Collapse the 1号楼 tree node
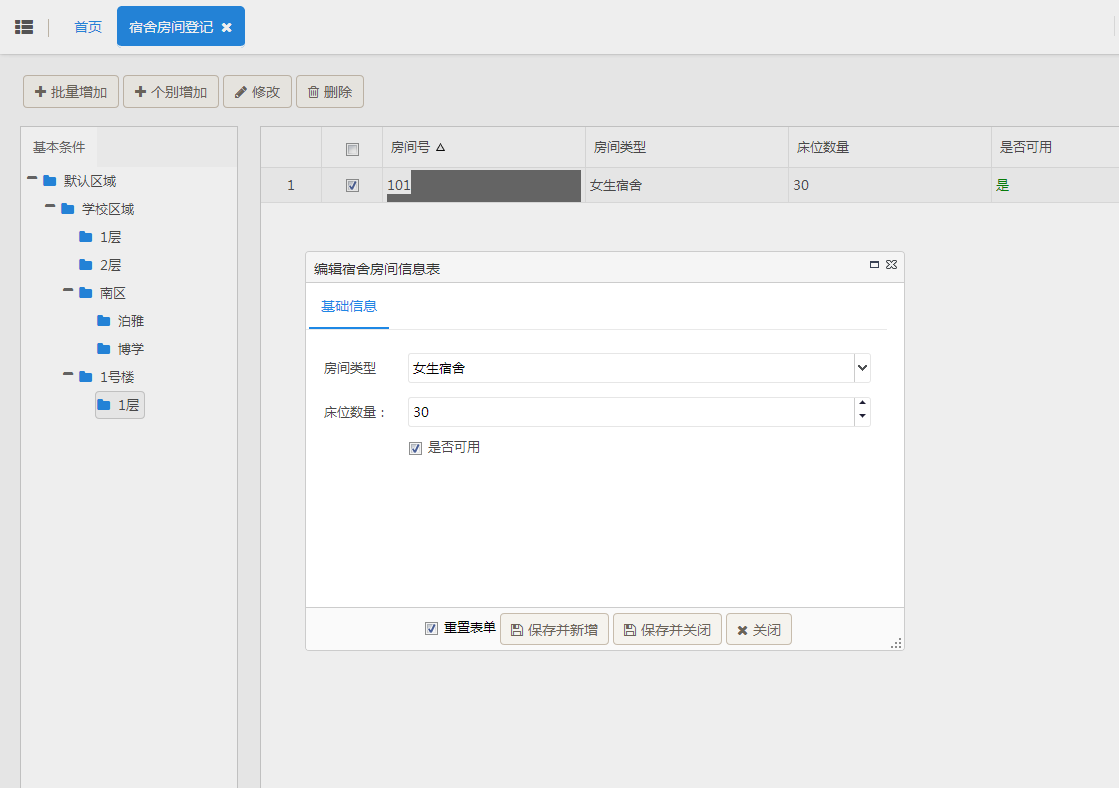 click(x=68, y=374)
